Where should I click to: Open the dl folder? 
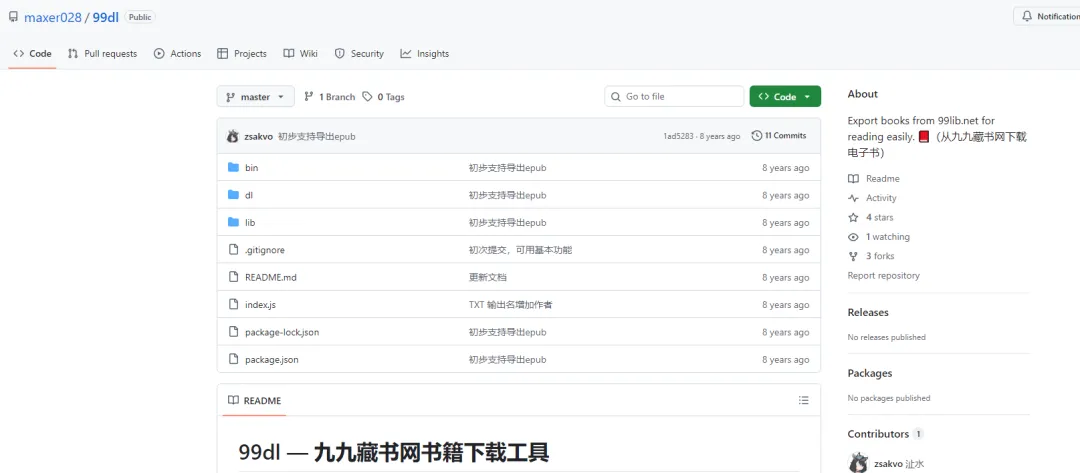click(249, 196)
